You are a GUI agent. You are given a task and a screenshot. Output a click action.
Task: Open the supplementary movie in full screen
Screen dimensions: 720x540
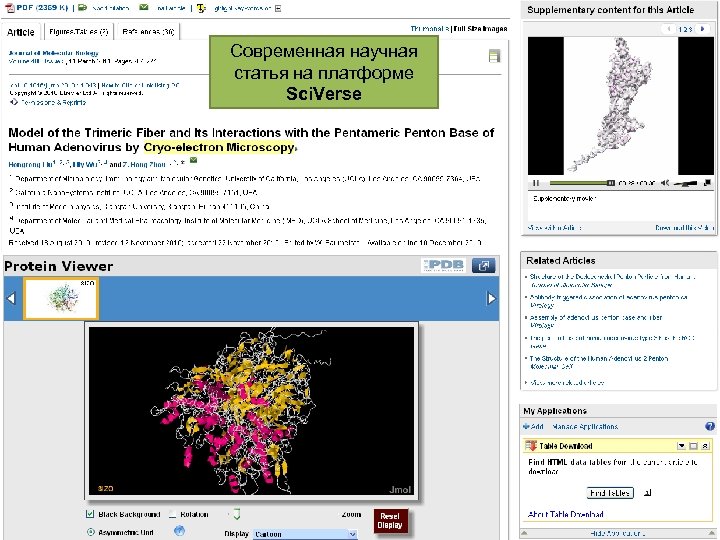[x=708, y=183]
